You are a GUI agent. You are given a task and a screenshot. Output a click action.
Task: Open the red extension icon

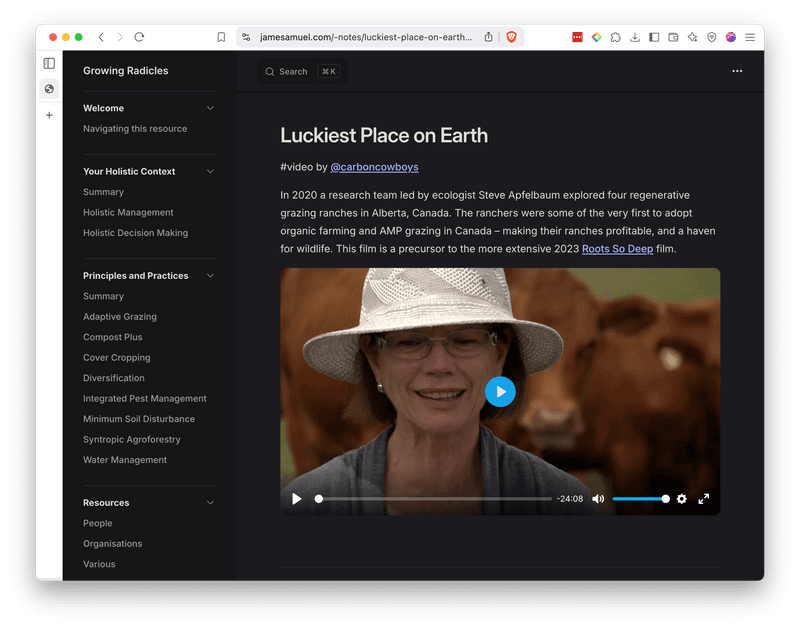[577, 37]
